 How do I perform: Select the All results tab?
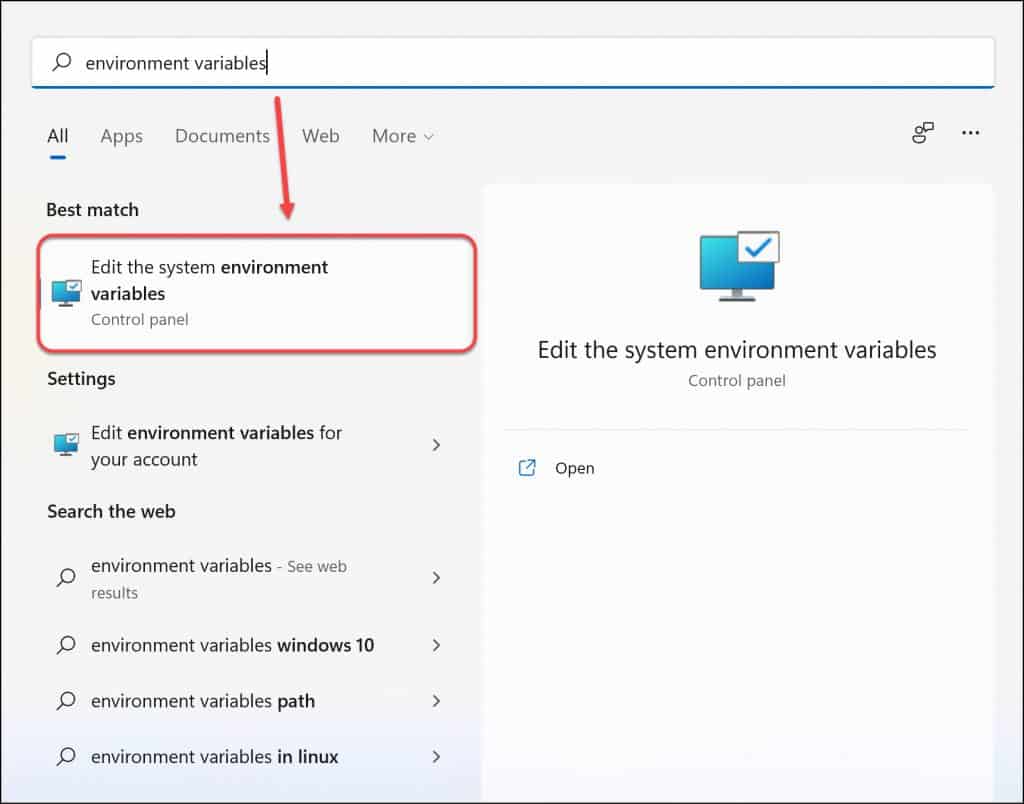57,136
